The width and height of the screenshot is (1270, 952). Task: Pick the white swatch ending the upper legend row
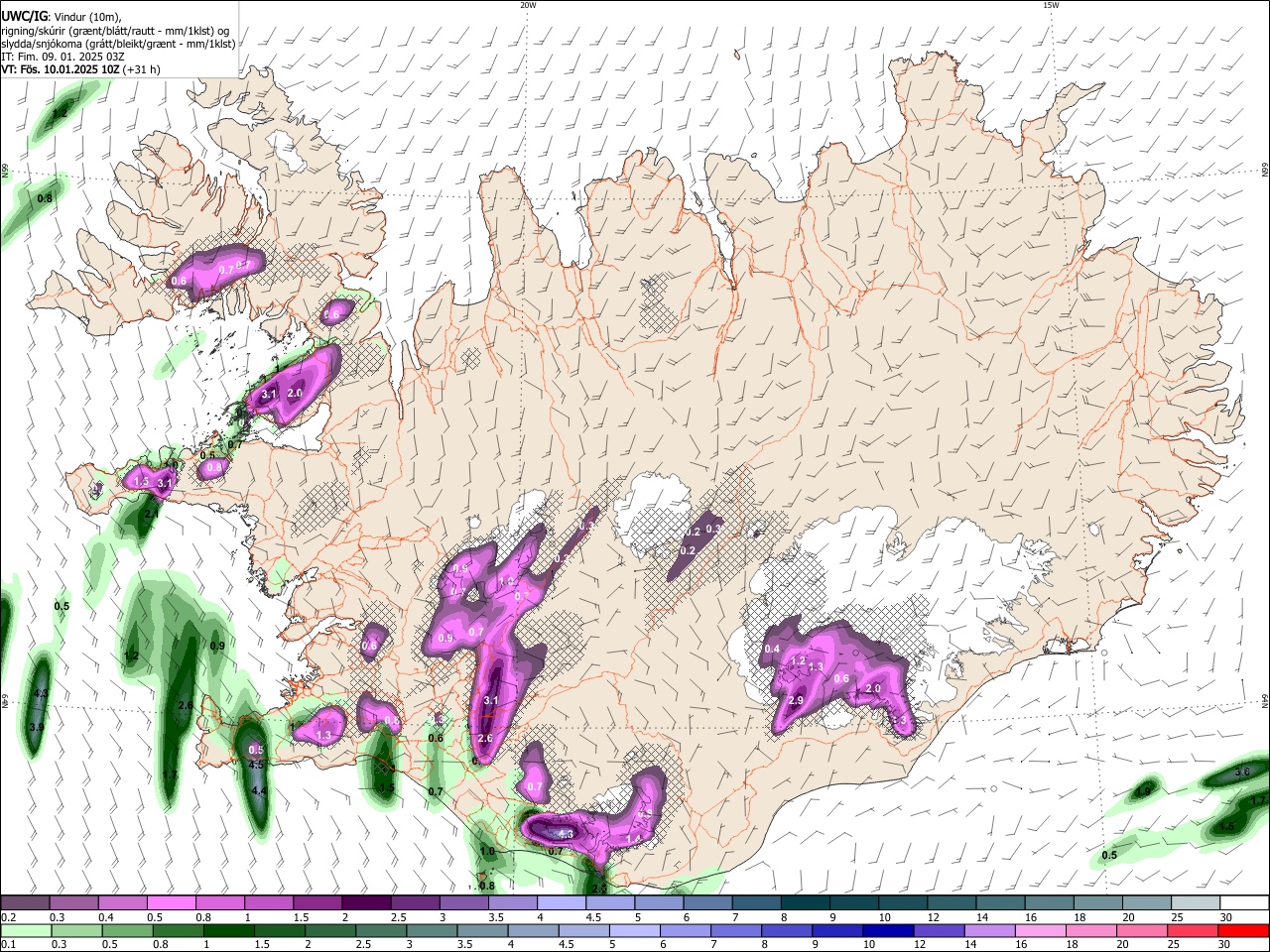click(x=1245, y=903)
